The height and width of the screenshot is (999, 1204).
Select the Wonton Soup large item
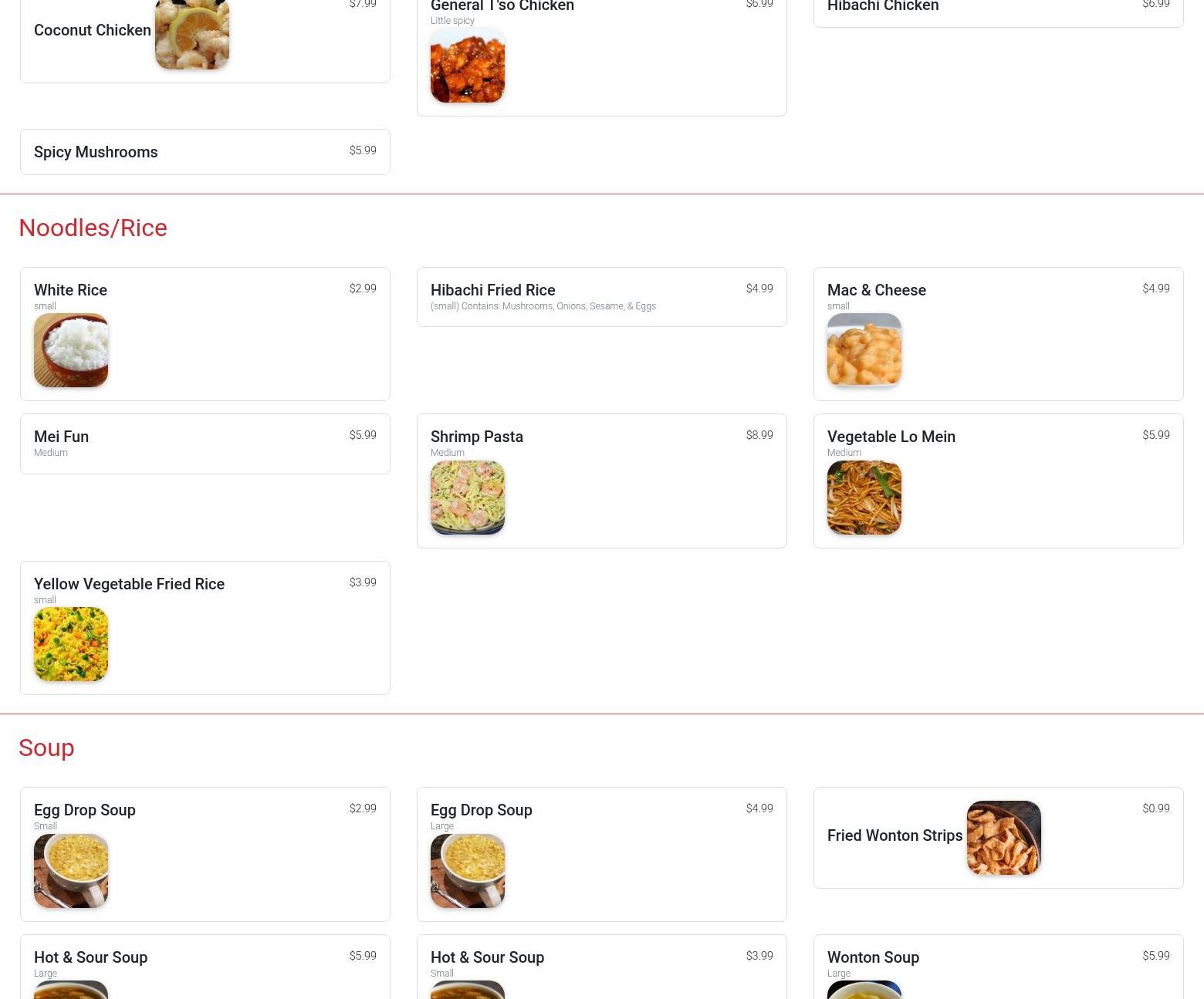999,967
